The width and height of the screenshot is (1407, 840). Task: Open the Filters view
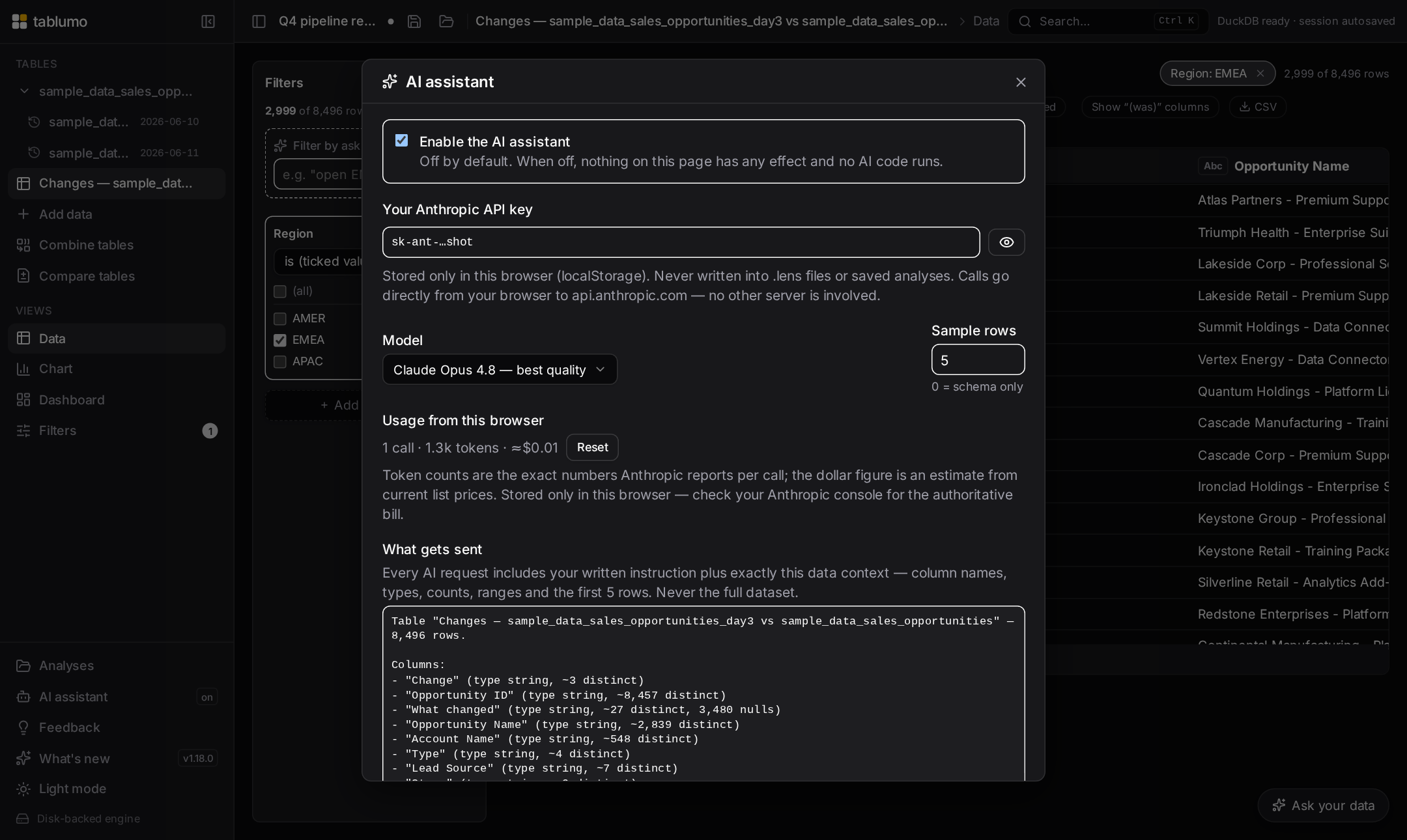tap(117, 430)
